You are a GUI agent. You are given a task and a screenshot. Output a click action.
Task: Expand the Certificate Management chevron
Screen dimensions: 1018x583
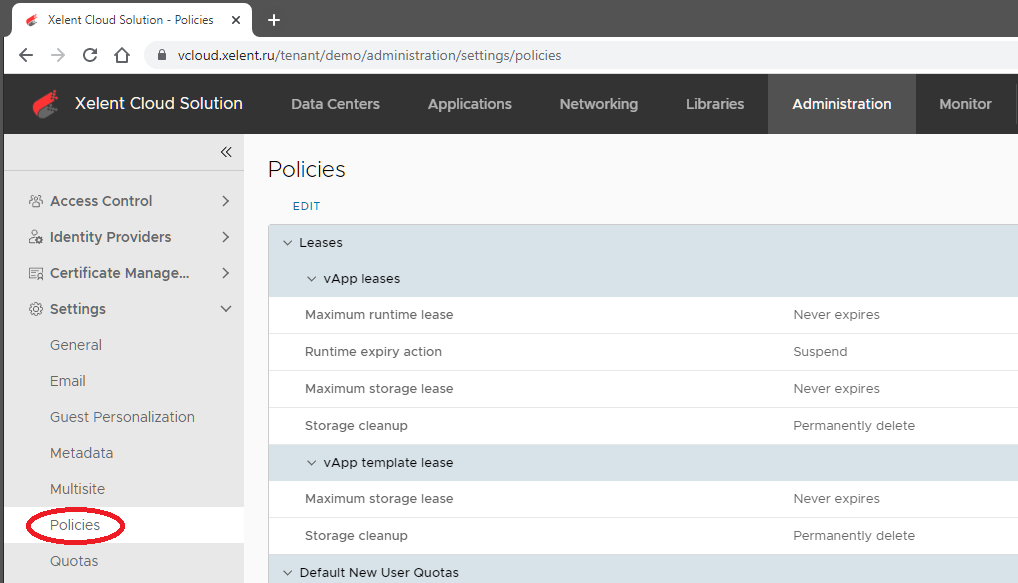[225, 273]
